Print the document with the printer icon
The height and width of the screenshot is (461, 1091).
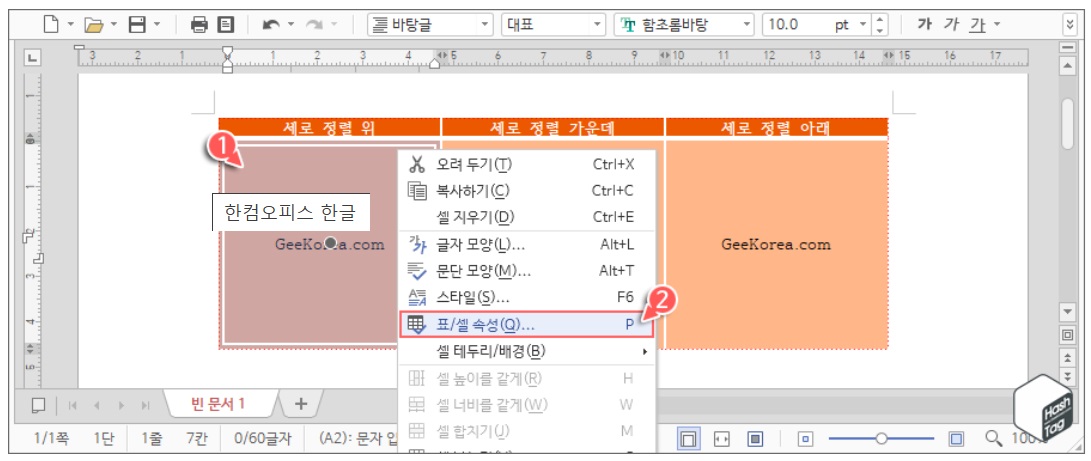point(200,25)
